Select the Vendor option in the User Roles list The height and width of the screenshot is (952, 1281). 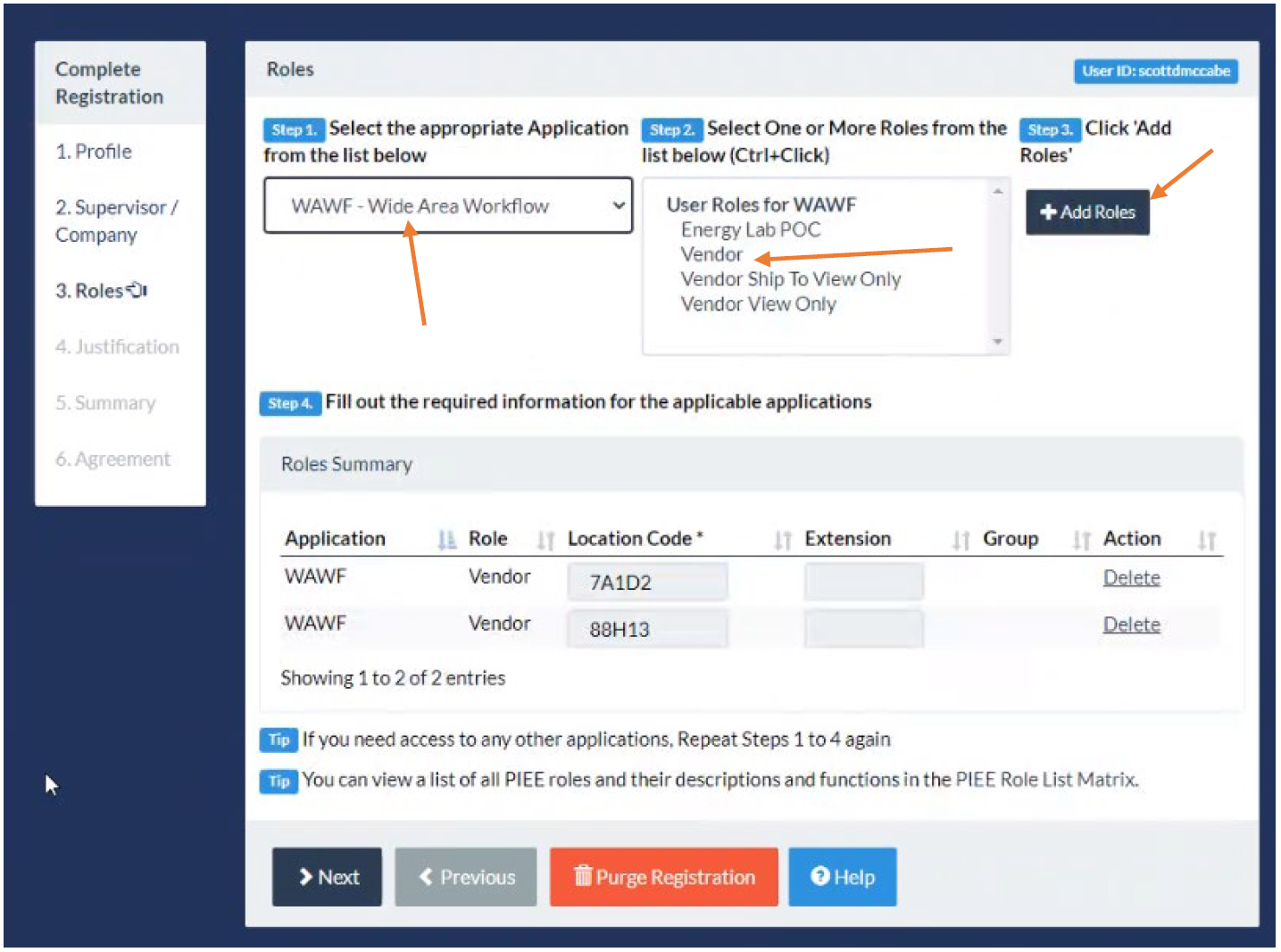711,255
